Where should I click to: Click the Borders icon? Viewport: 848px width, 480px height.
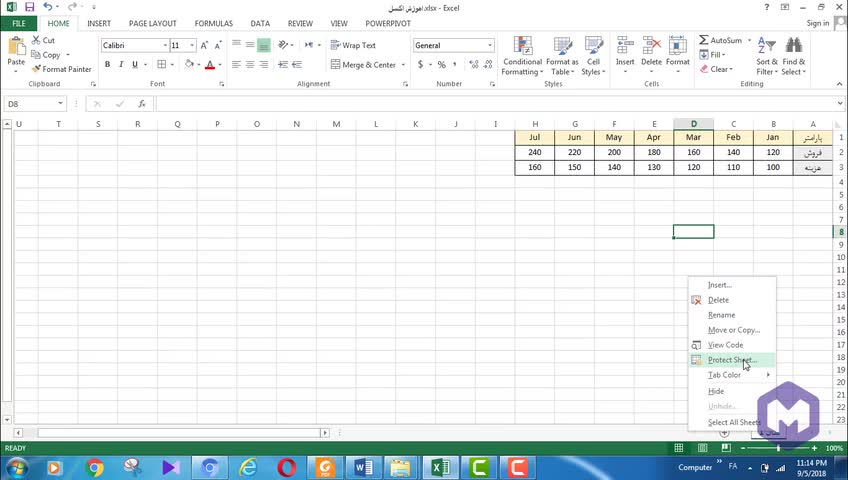click(161, 64)
